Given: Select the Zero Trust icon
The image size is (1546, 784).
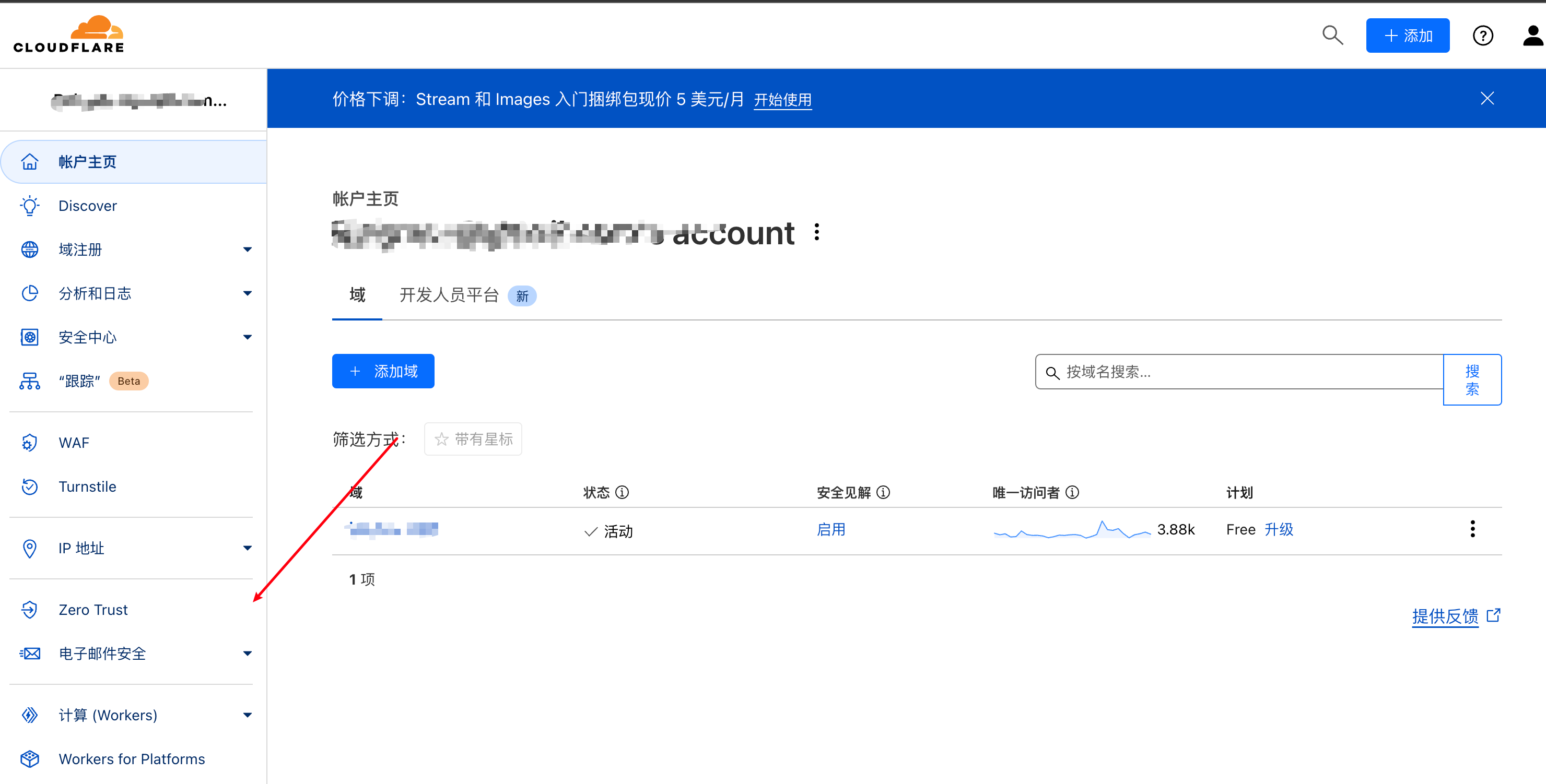Looking at the screenshot, I should [x=29, y=610].
